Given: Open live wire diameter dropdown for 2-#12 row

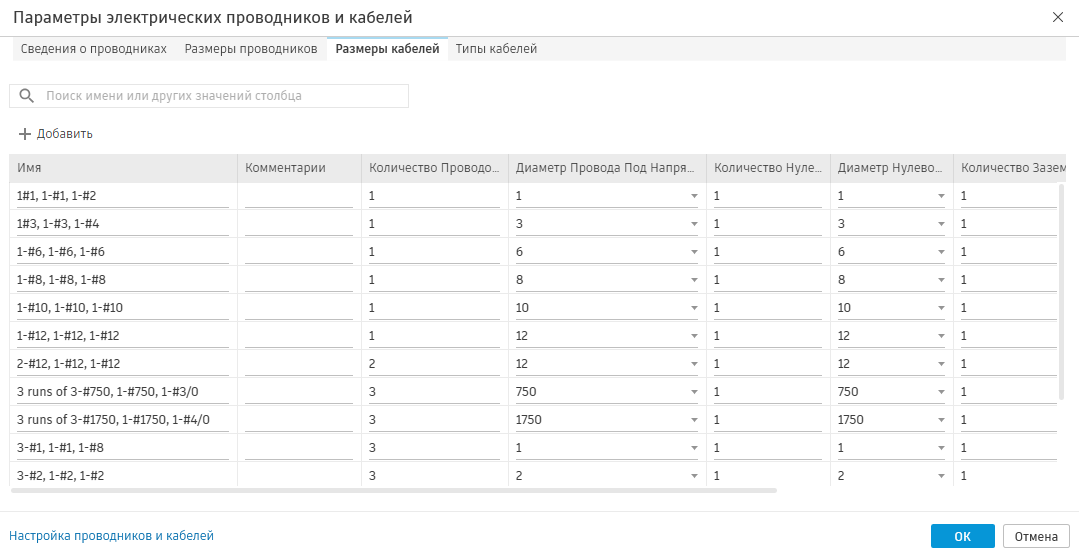Looking at the screenshot, I should coord(694,364).
